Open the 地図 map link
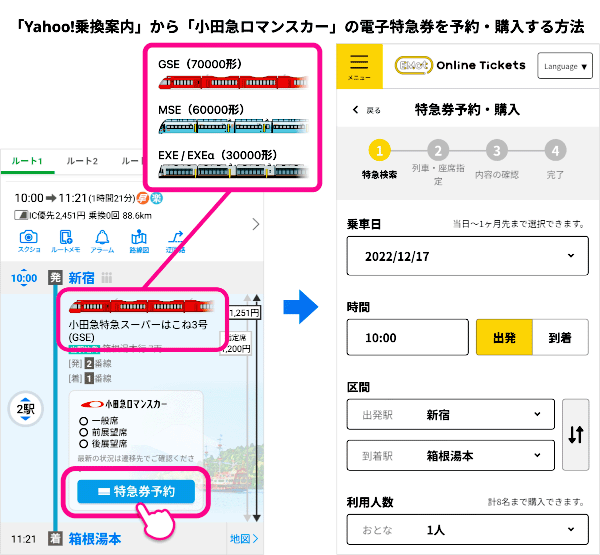This screenshot has height=555, width=600. coord(244,539)
